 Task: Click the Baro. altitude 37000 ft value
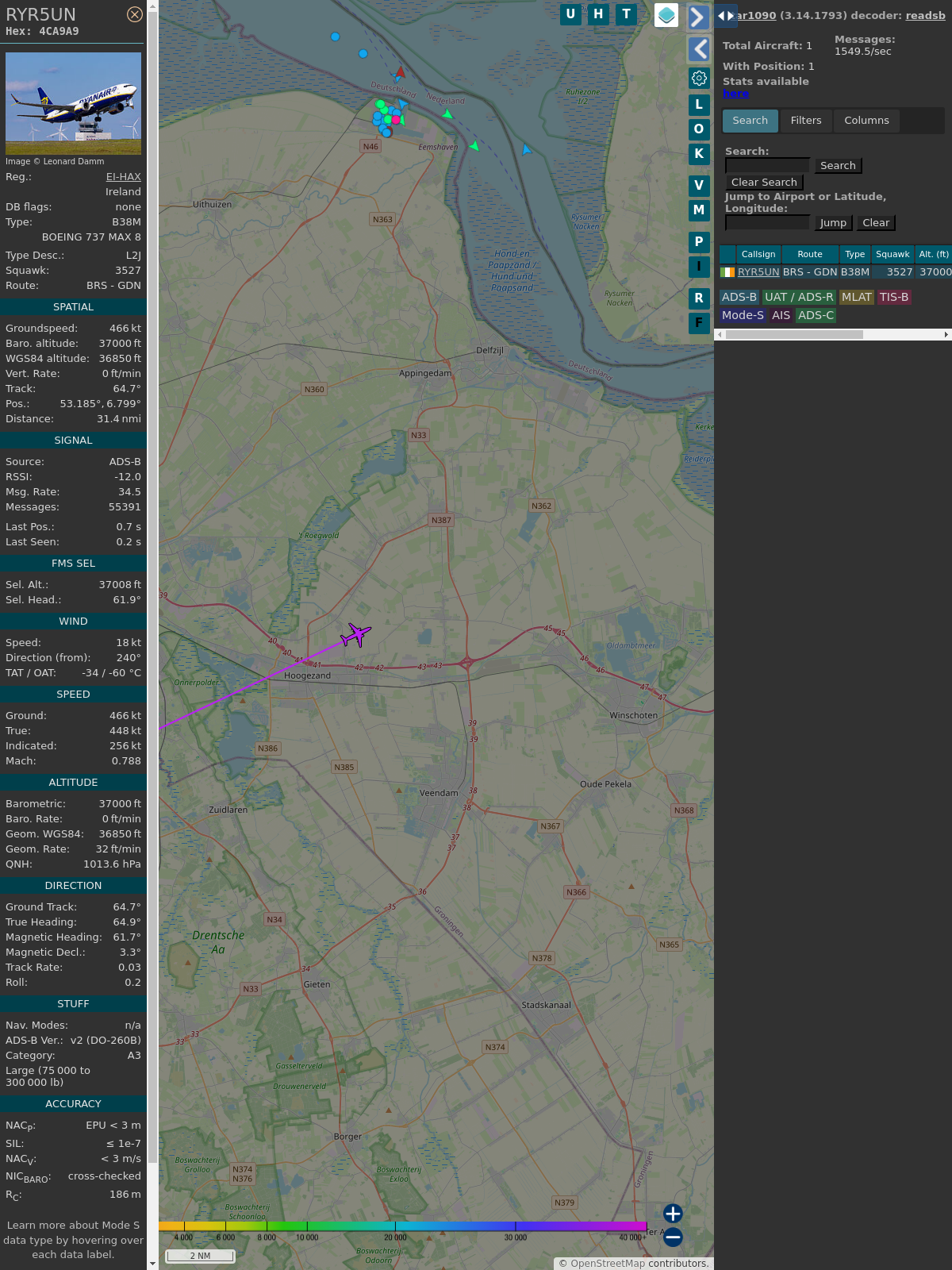(x=120, y=344)
